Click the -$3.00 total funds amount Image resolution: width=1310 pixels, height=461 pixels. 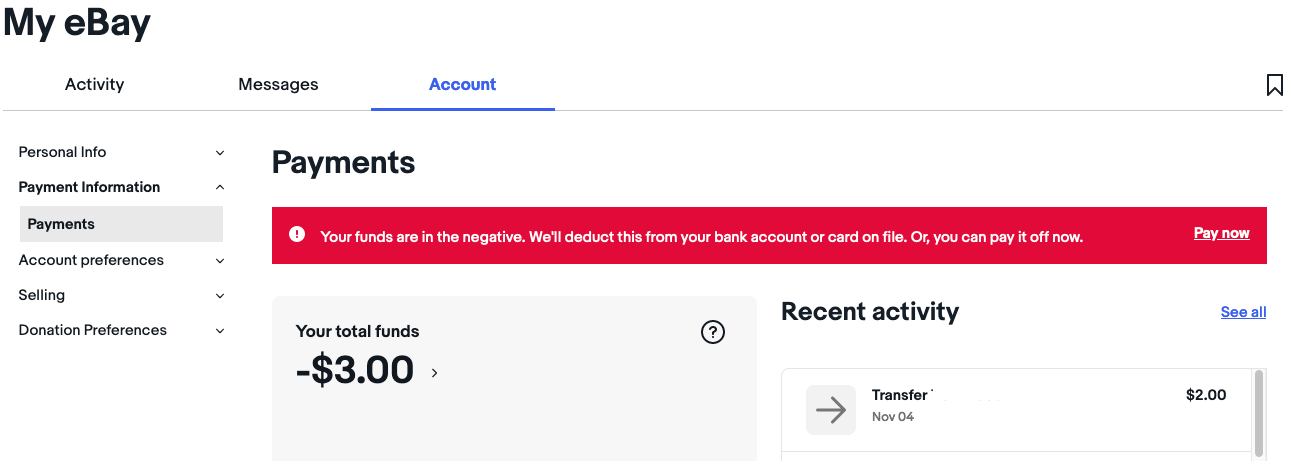pyautogui.click(x=355, y=371)
